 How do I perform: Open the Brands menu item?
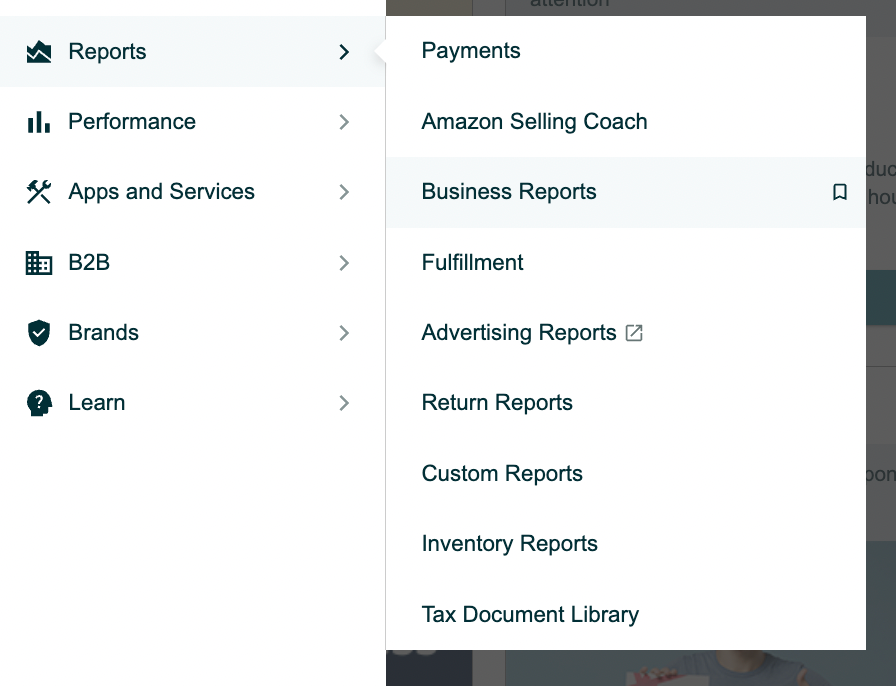(193, 333)
